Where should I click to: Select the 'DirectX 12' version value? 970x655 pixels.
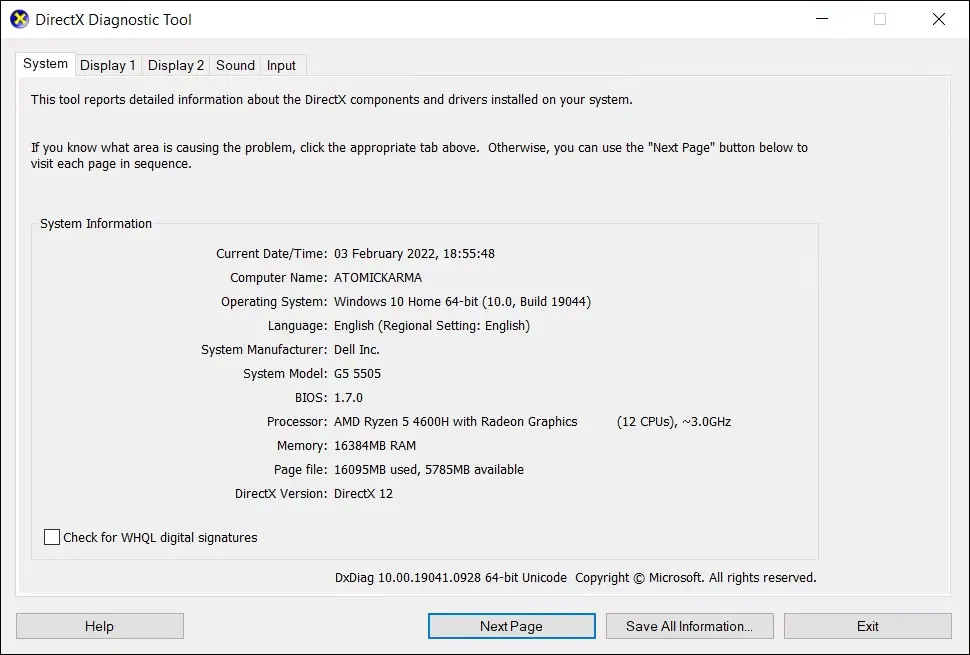[x=364, y=494]
